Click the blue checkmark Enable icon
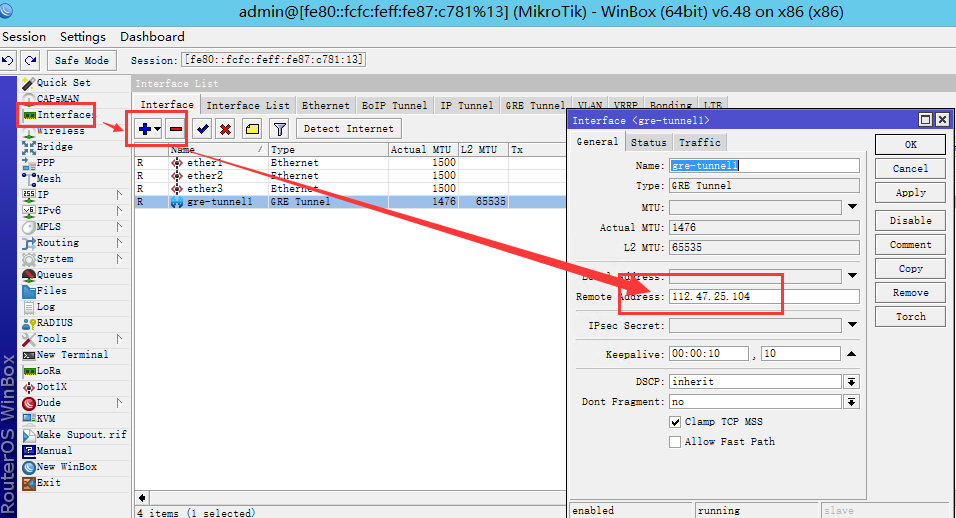 202,129
